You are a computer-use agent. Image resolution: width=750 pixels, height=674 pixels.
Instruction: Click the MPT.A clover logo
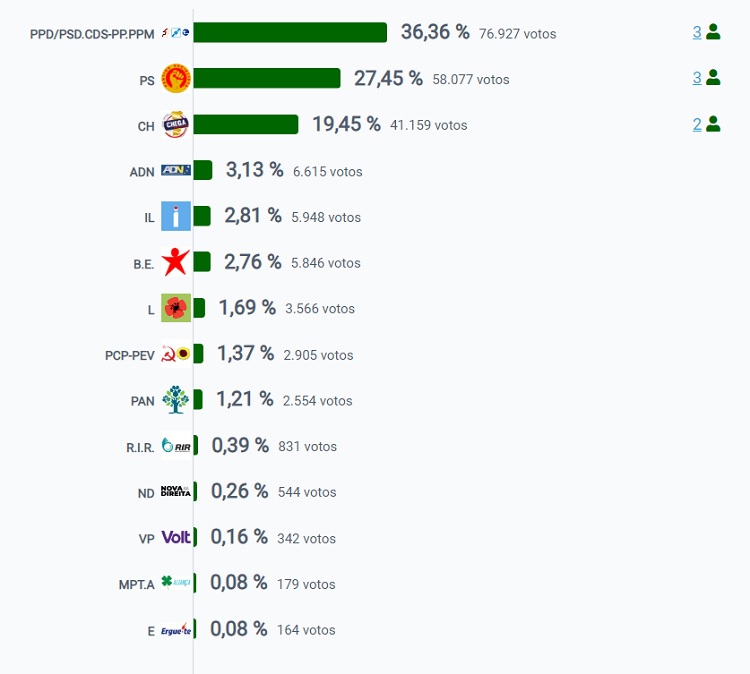click(176, 583)
